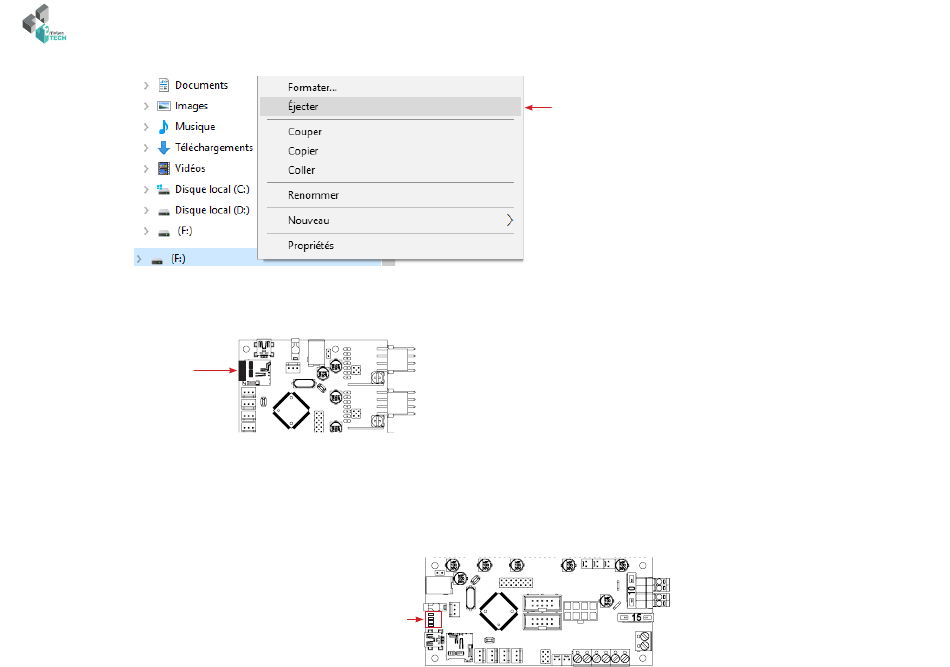Click Coller in the context menu
This screenshot has height=667, width=950.
click(x=301, y=170)
